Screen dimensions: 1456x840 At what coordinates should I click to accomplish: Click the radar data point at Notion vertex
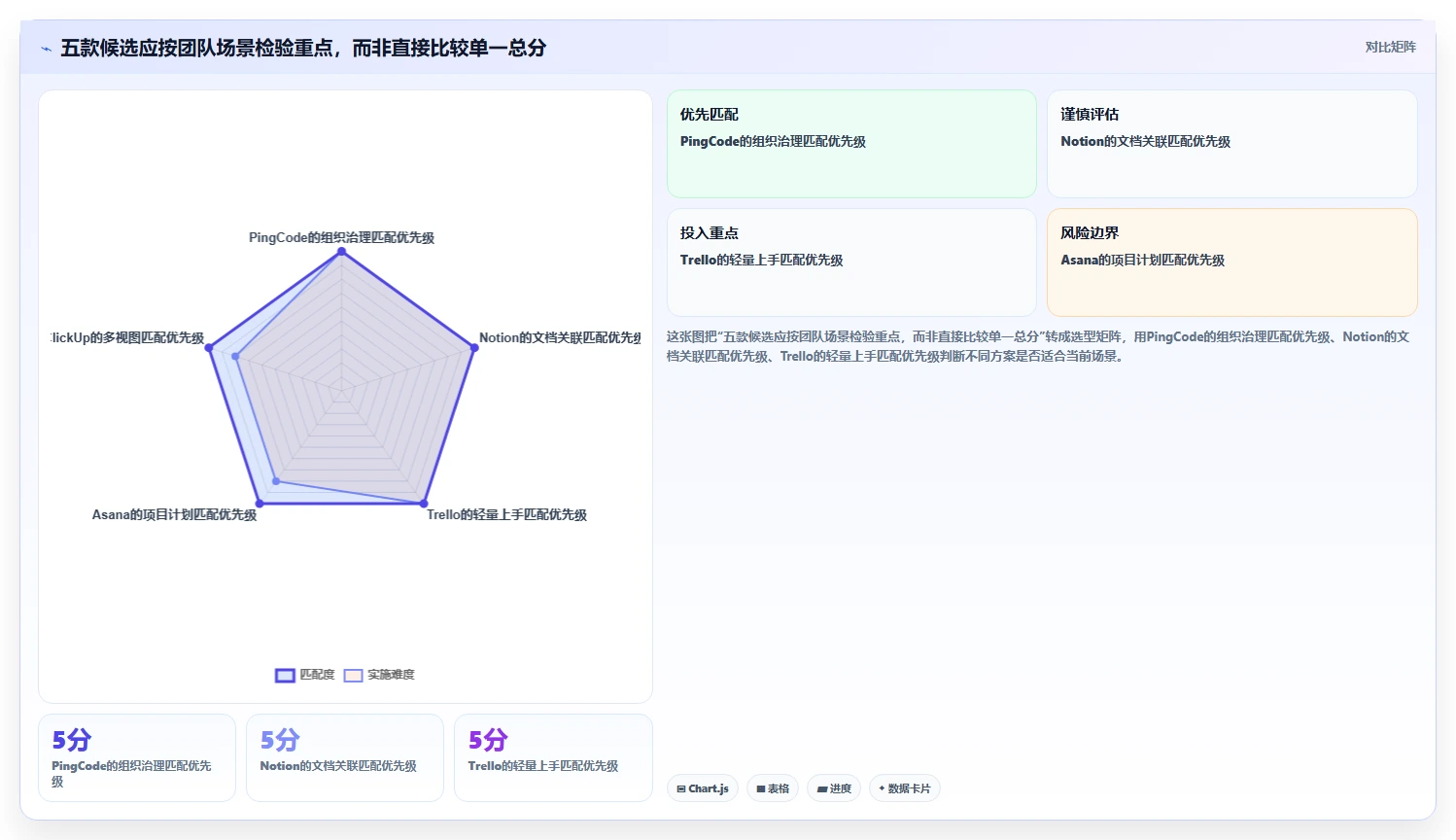(x=474, y=348)
